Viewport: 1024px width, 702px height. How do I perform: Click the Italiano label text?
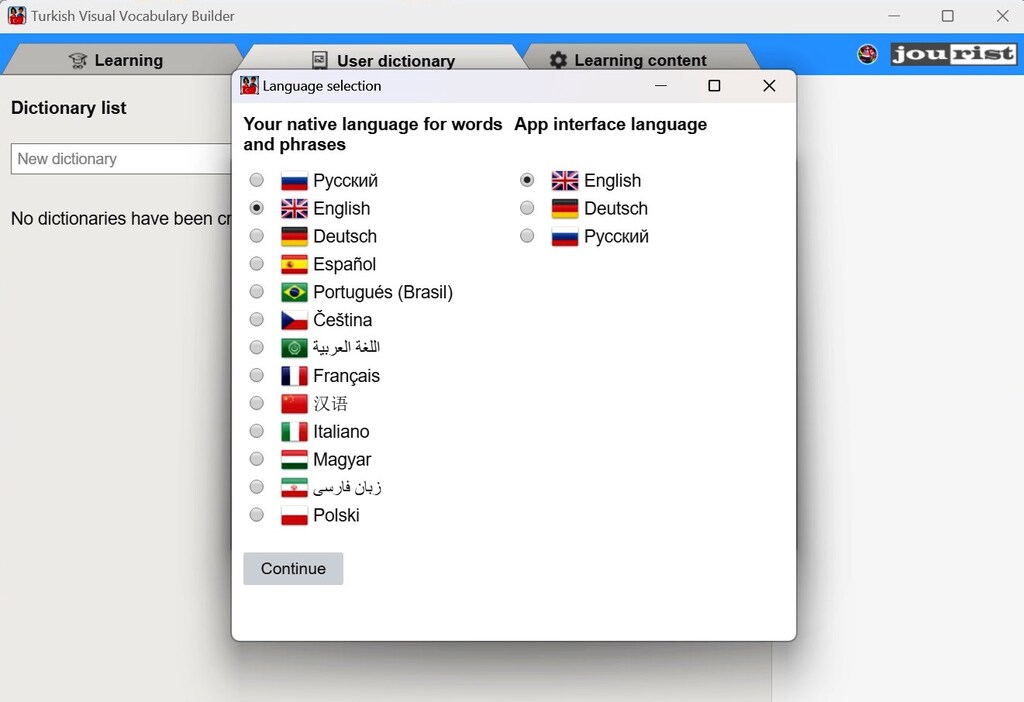tap(341, 432)
